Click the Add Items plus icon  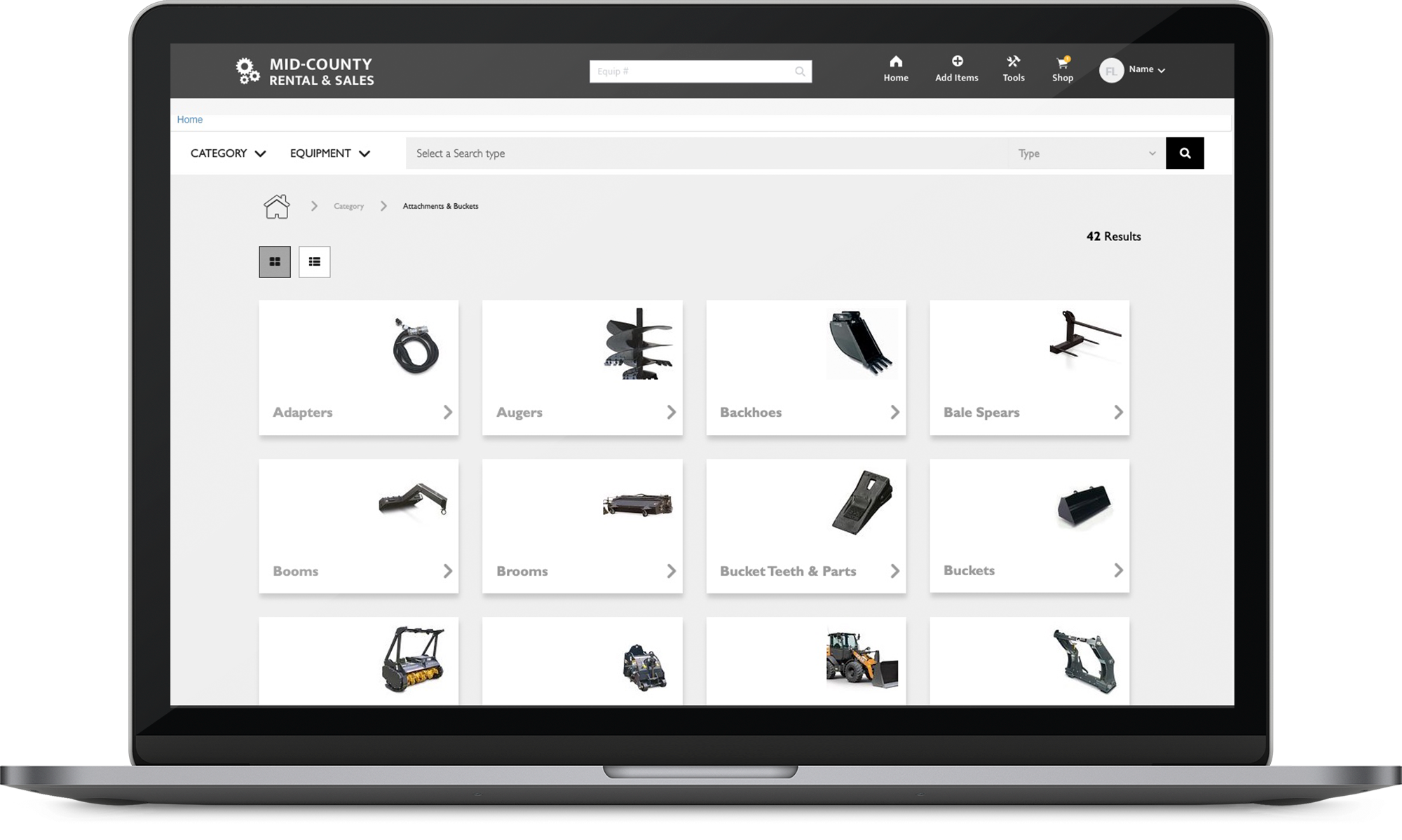(956, 68)
